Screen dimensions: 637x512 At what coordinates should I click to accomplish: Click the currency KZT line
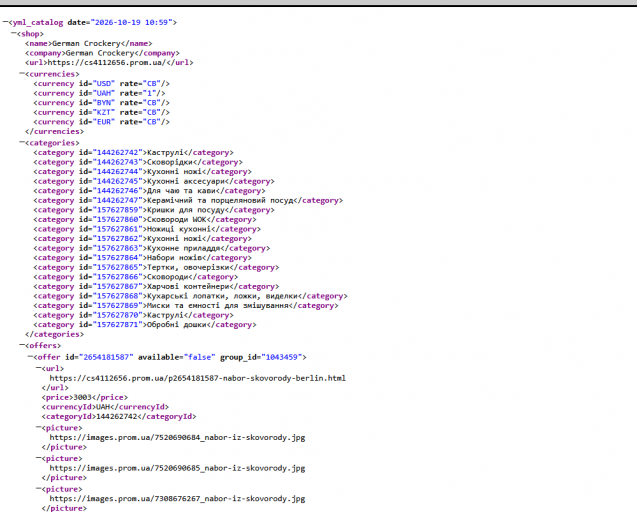pyautogui.click(x=102, y=112)
